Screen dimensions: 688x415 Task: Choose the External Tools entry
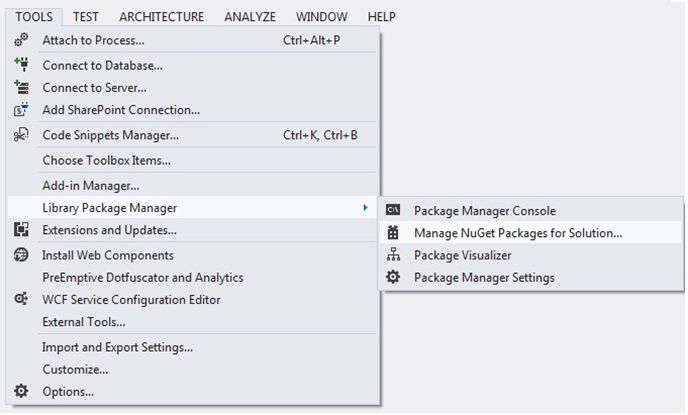click(x=84, y=322)
